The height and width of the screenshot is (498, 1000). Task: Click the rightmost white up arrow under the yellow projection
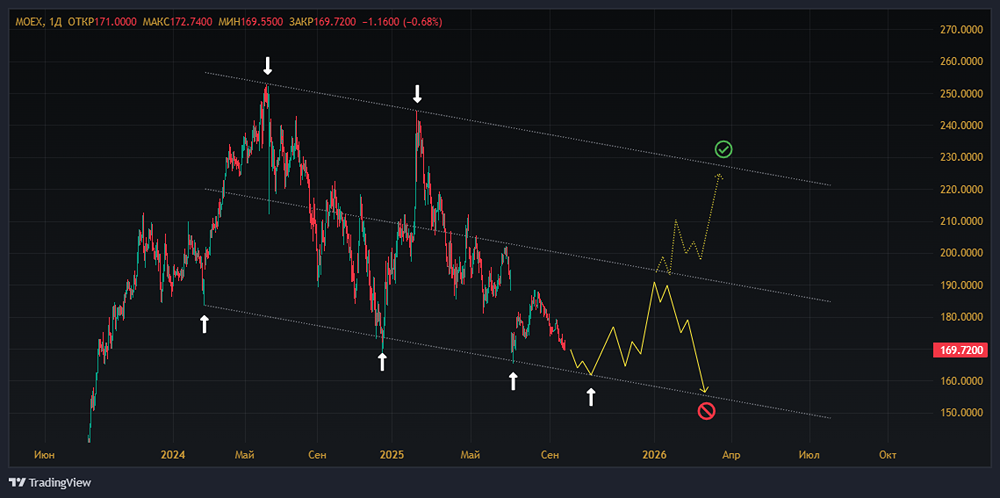tap(591, 397)
